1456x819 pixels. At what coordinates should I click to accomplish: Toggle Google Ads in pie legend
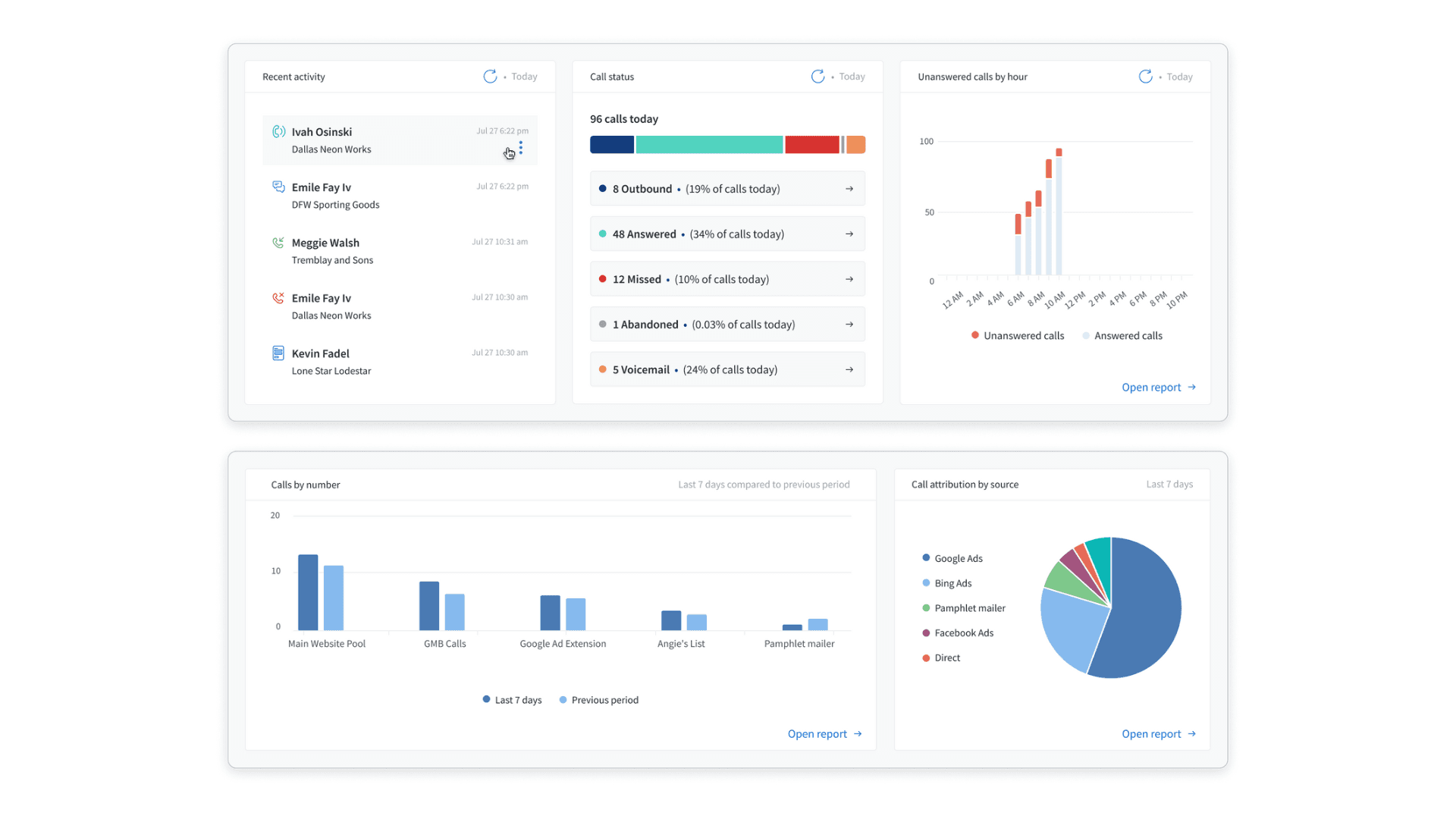tap(952, 559)
